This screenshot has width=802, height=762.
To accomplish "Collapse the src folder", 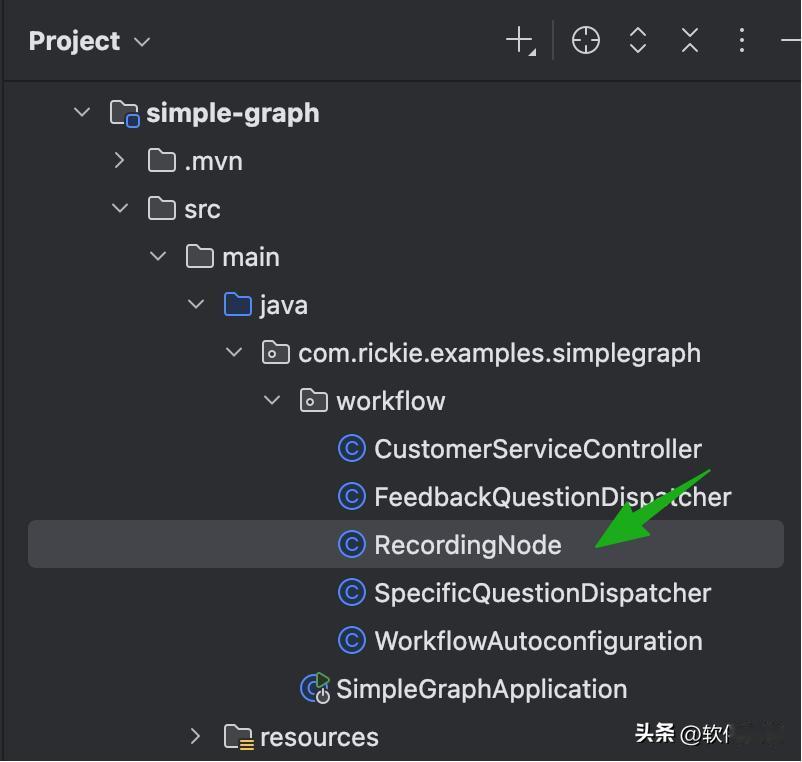I will pos(120,208).
